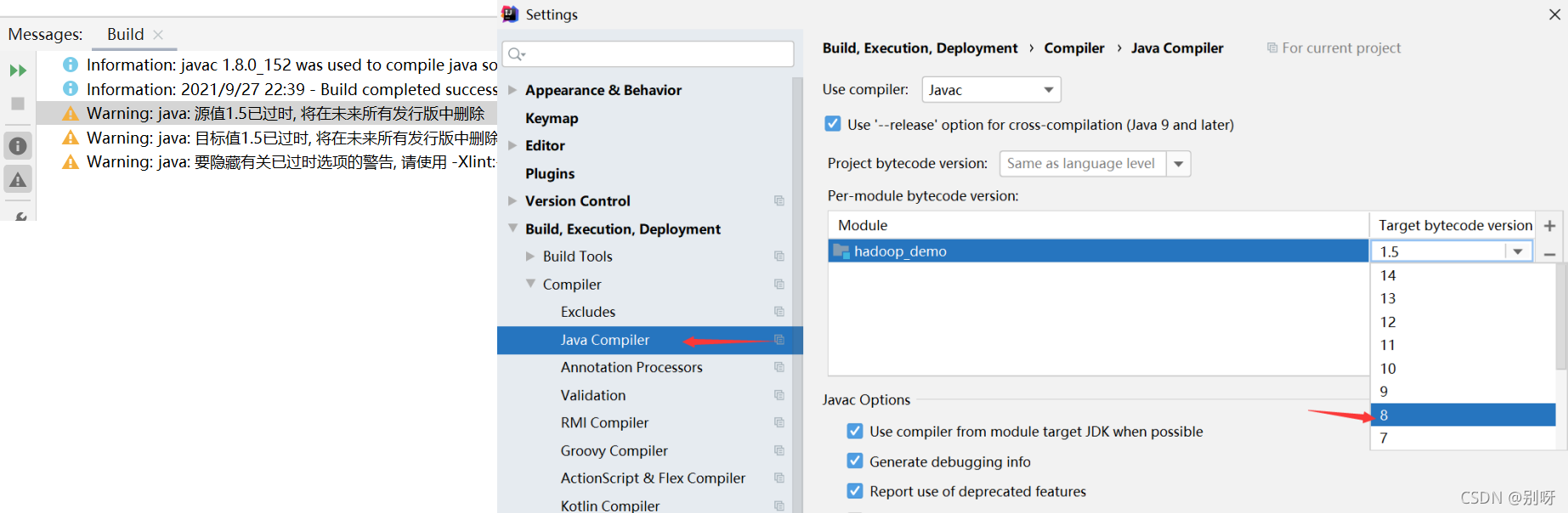This screenshot has height=513, width=1568.
Task: Expand Appearance & Behavior section
Action: pyautogui.click(x=512, y=90)
